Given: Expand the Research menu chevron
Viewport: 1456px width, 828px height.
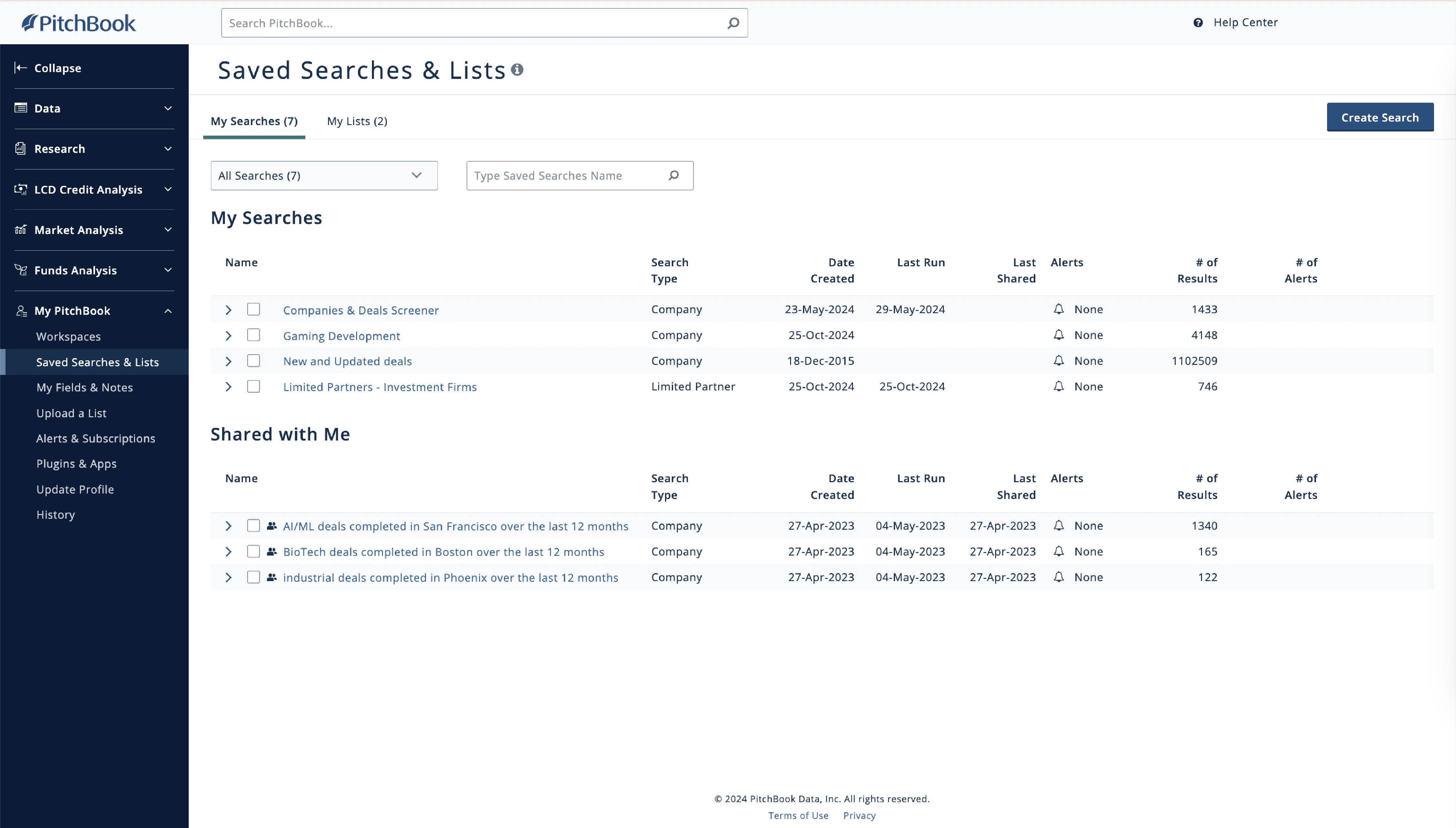Looking at the screenshot, I should click(168, 148).
